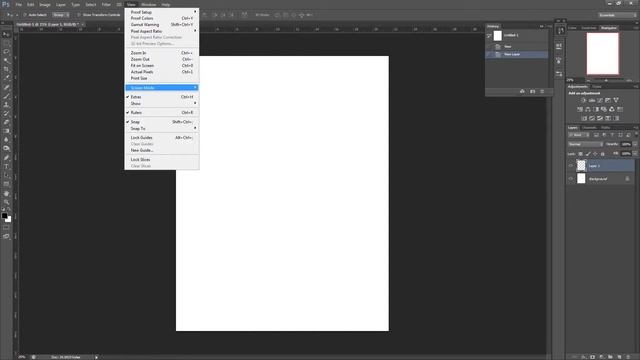
Task: Create new snapshot in History panel
Action: [532, 91]
